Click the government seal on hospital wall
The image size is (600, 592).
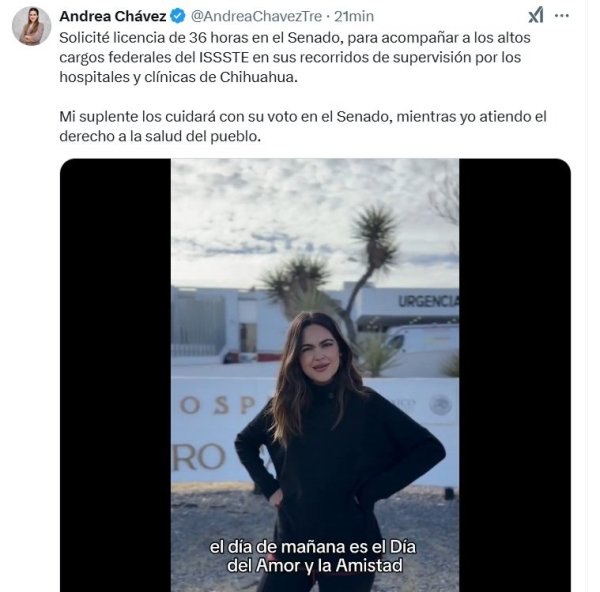click(440, 405)
